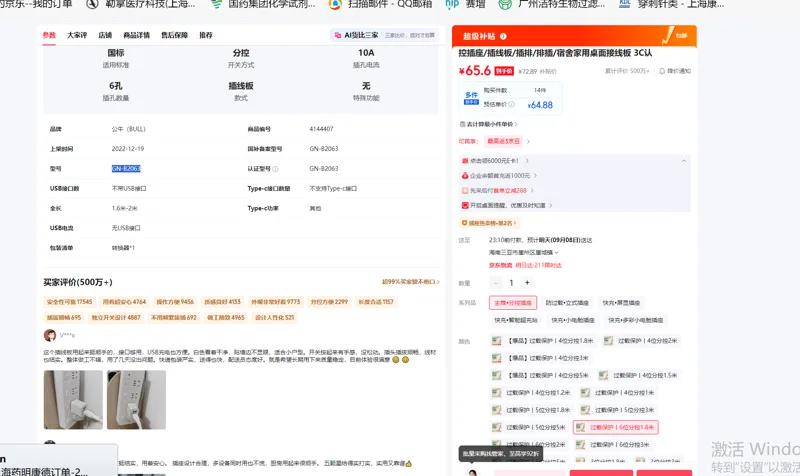Open the 6000元E卡 promotion
This screenshot has width=800, height=476.
pyautogui.click(x=495, y=161)
